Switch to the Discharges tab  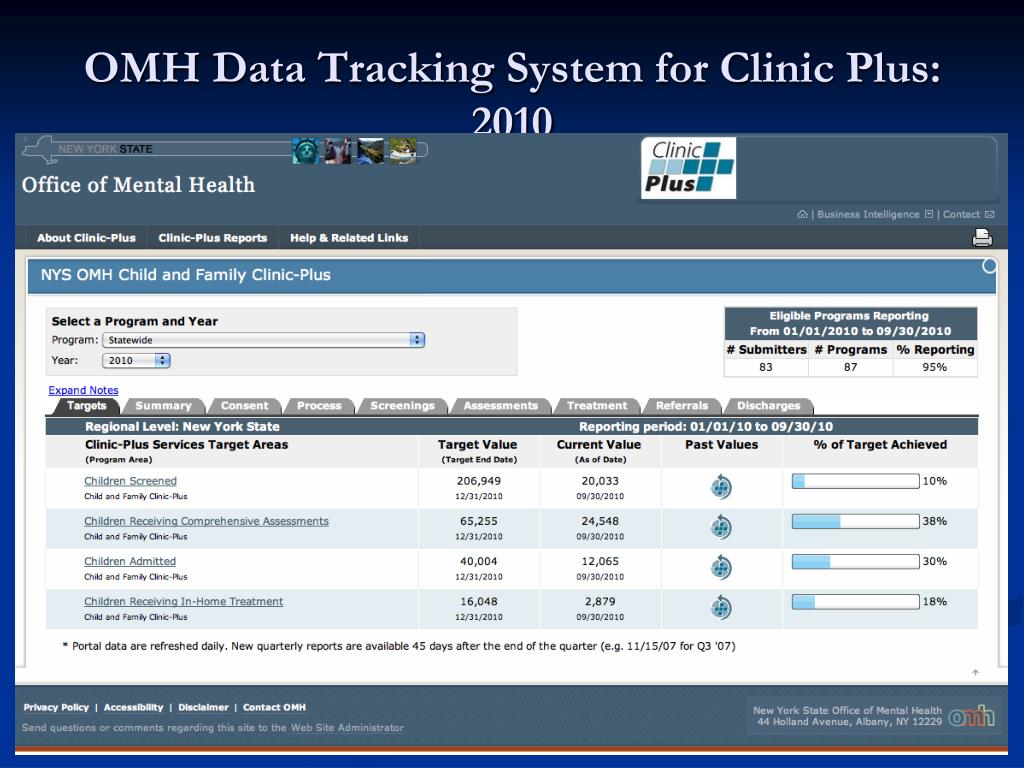point(769,406)
